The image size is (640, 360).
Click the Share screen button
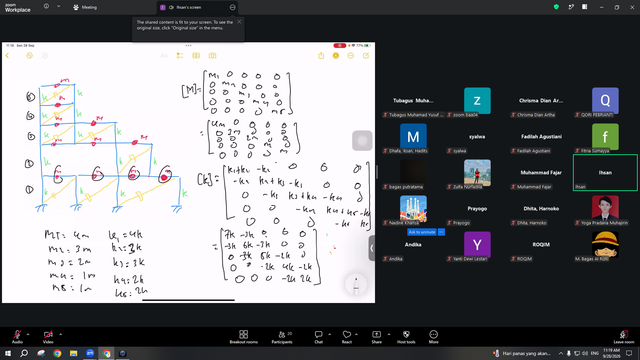[376, 337]
